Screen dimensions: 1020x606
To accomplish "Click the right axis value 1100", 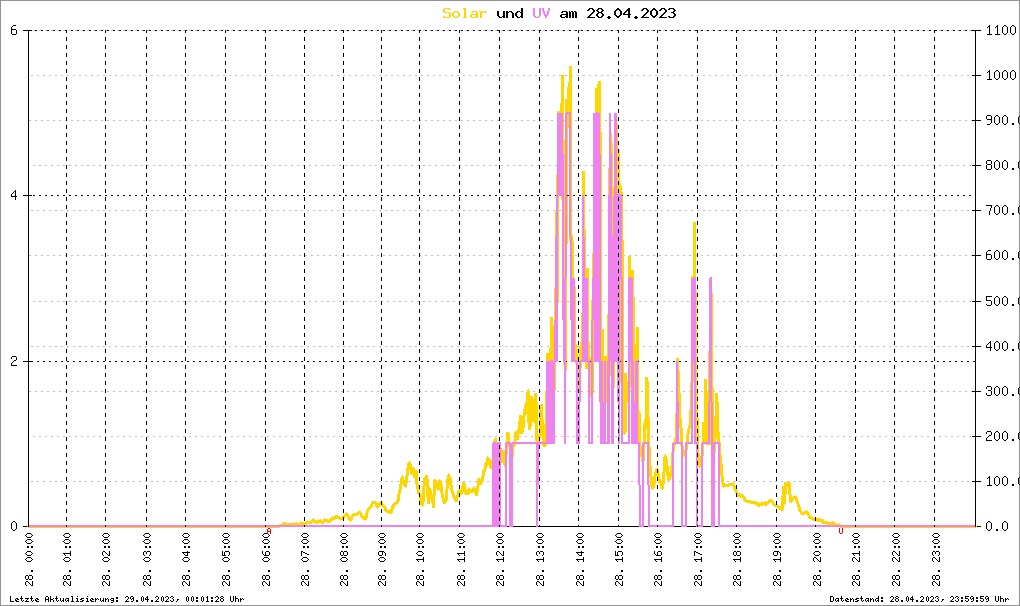I will point(999,30).
